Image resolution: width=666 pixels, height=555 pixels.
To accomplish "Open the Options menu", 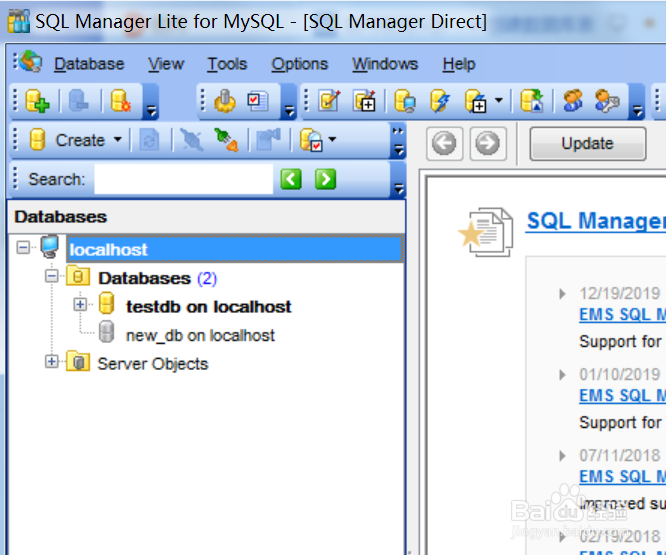I will [299, 64].
